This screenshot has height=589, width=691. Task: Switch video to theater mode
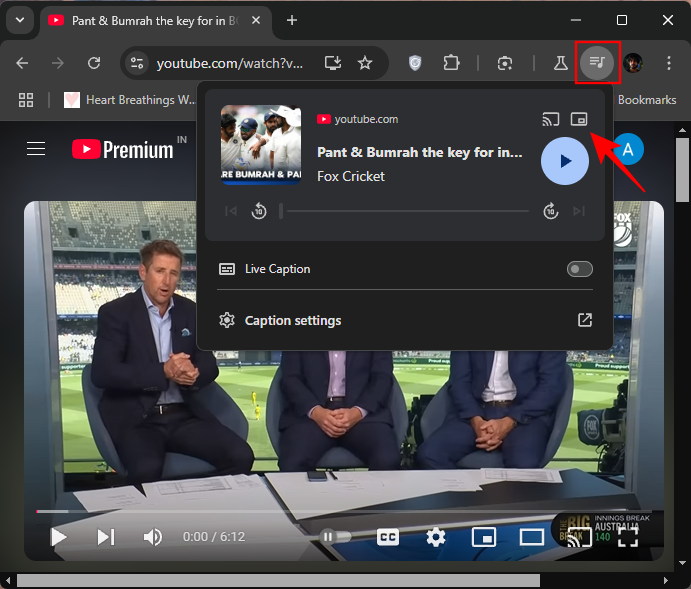pos(532,537)
